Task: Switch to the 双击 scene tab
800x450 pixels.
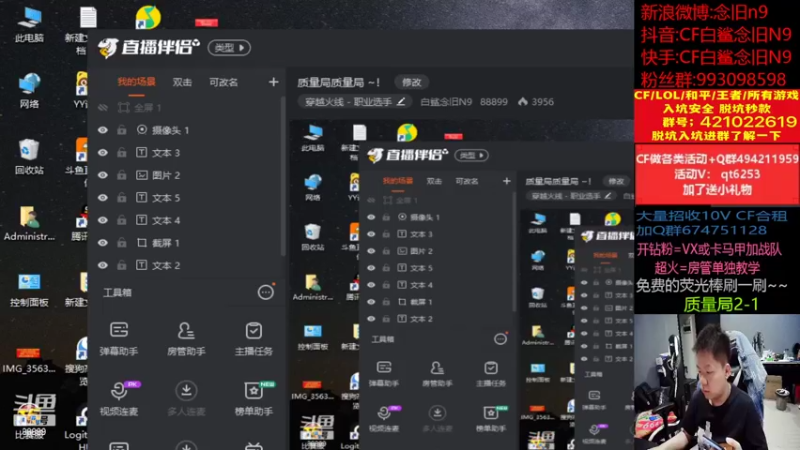Action: [x=182, y=82]
